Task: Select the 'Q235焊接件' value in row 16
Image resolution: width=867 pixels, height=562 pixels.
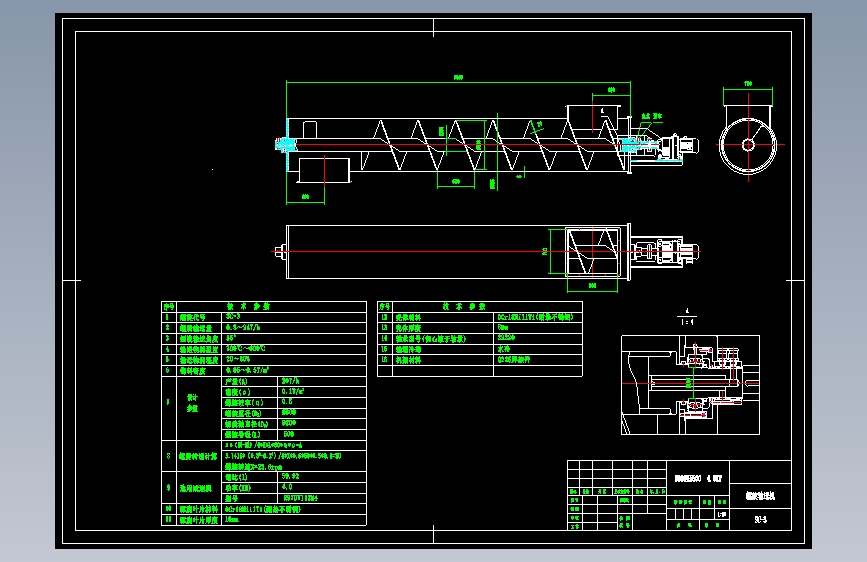Action: [x=514, y=360]
